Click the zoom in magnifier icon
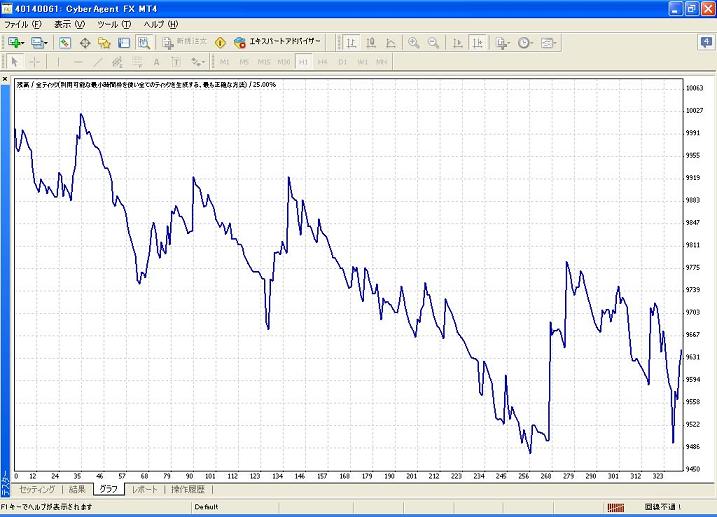This screenshot has height=517, width=717. click(x=413, y=43)
